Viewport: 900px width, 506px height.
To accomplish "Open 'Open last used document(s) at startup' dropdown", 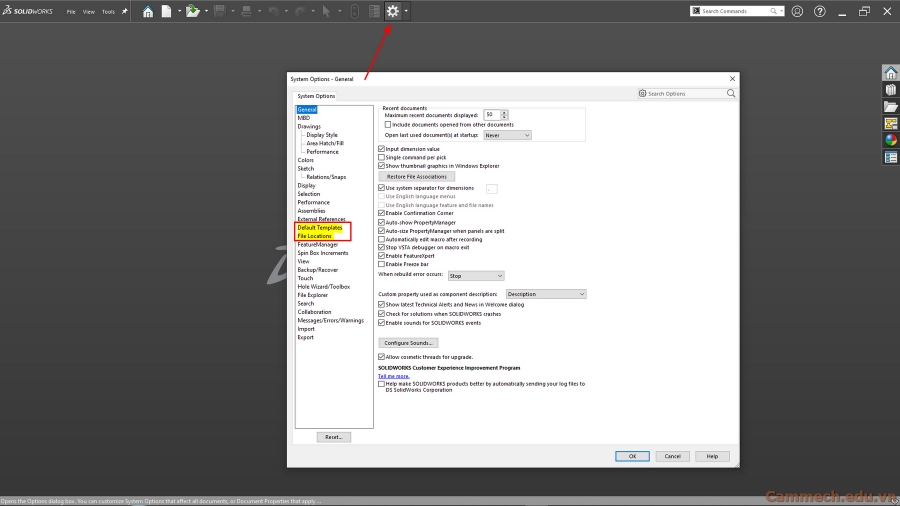I will click(x=507, y=135).
